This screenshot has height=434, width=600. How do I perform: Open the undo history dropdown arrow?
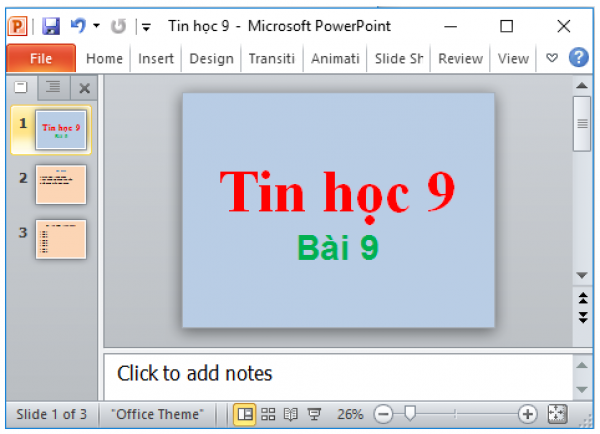pyautogui.click(x=96, y=26)
